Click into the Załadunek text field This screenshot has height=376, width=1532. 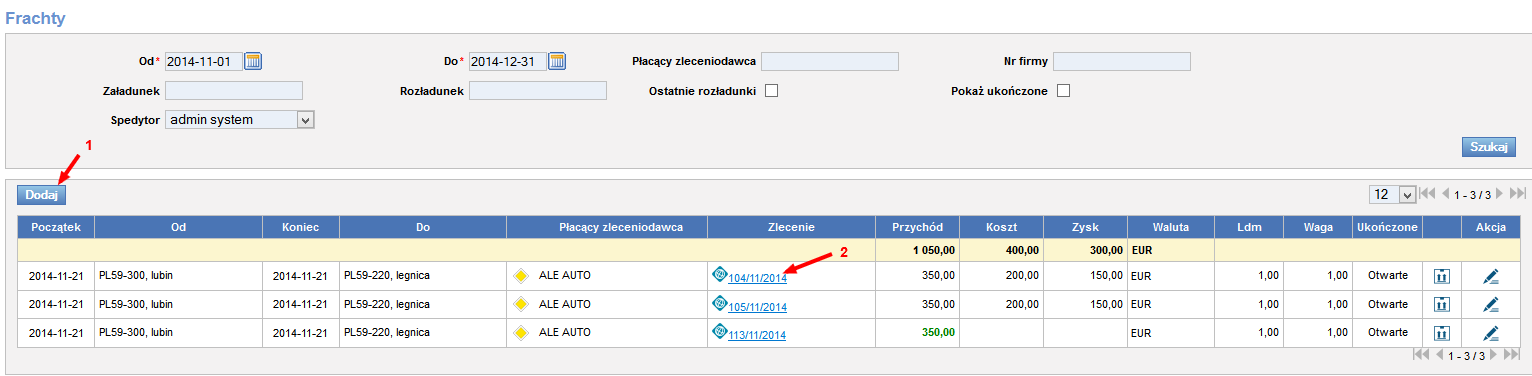pos(234,91)
